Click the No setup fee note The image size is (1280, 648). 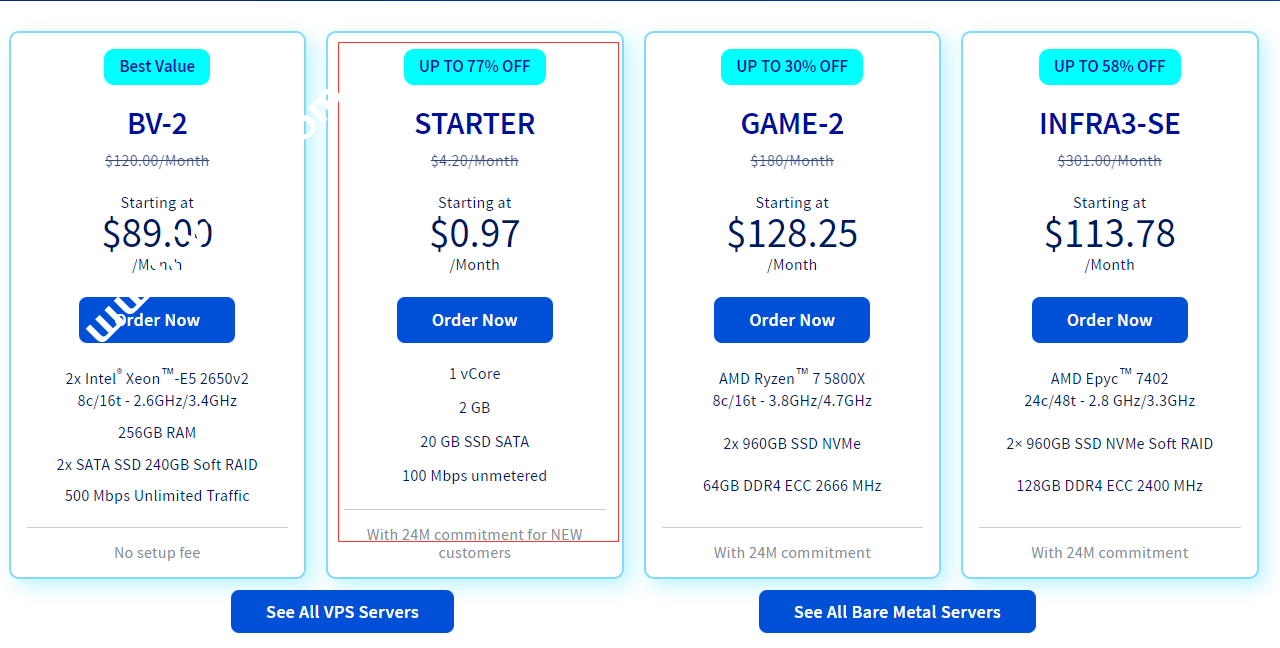click(157, 553)
